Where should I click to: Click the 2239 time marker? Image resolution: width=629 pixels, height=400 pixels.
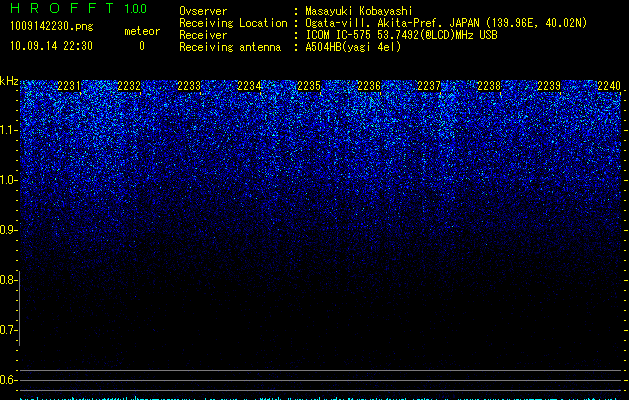point(549,85)
